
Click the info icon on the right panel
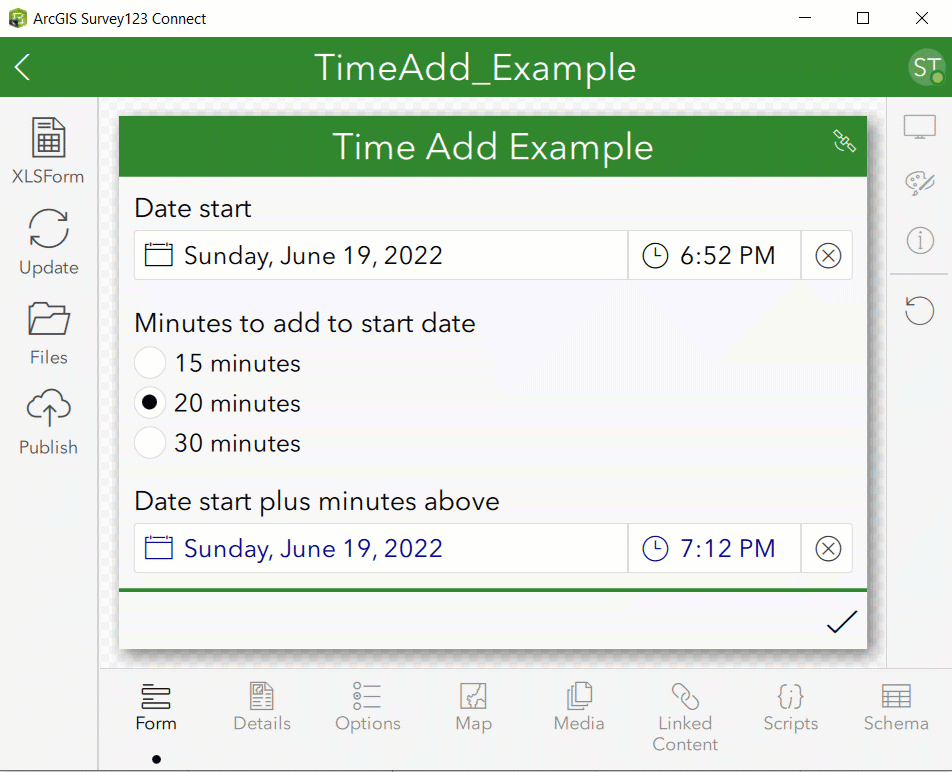919,240
